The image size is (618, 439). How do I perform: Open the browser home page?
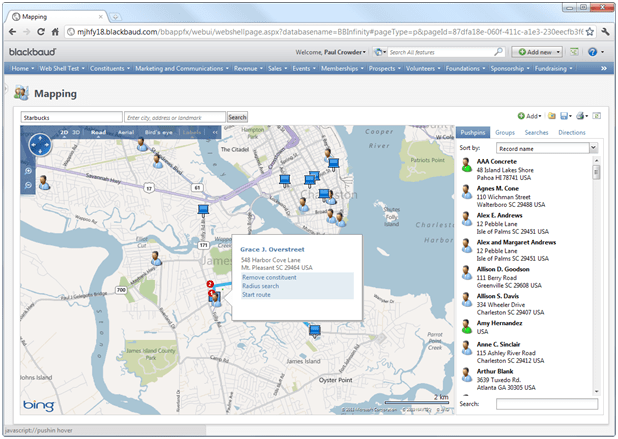(x=55, y=32)
